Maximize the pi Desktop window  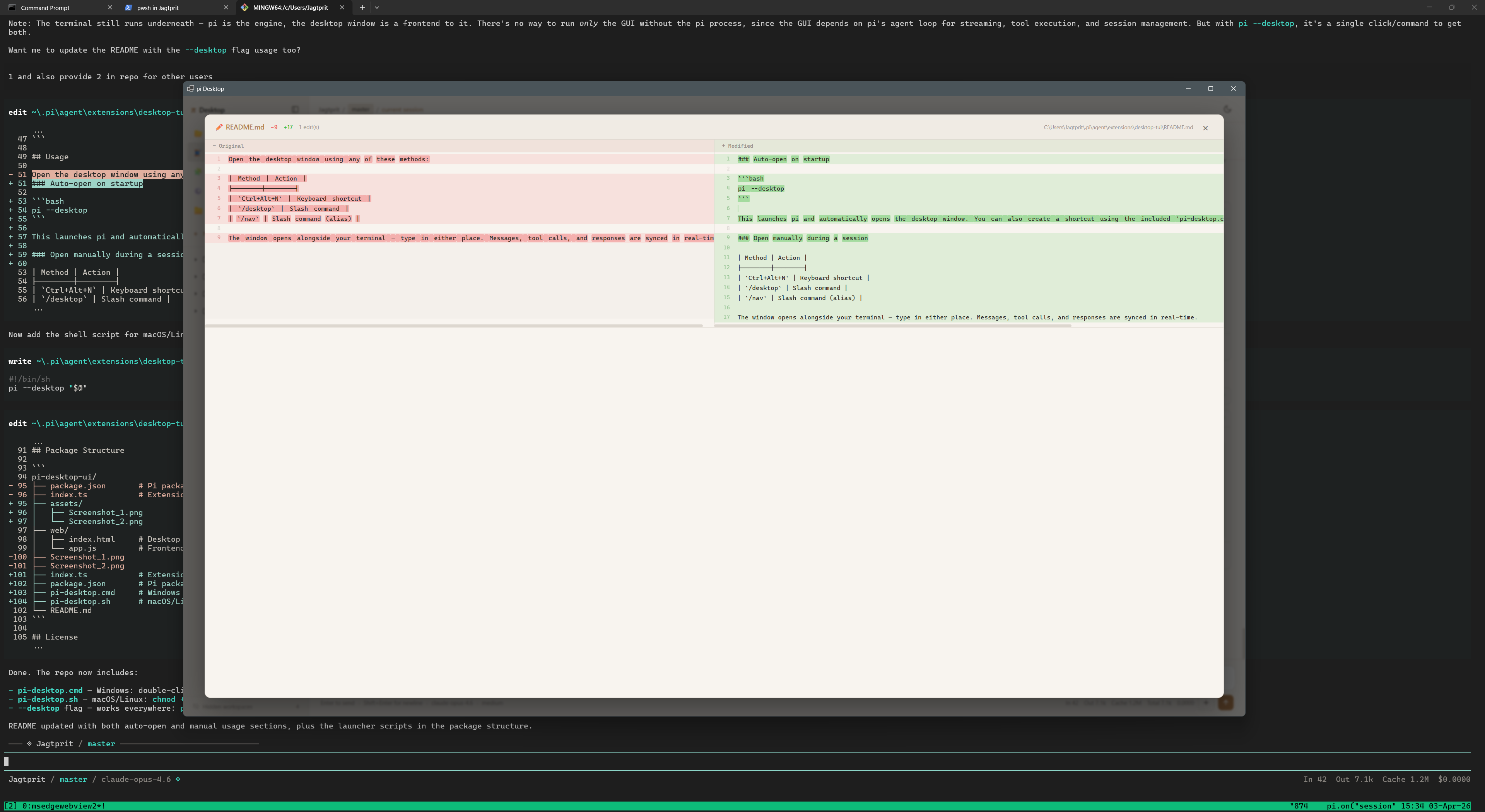[1211, 89]
